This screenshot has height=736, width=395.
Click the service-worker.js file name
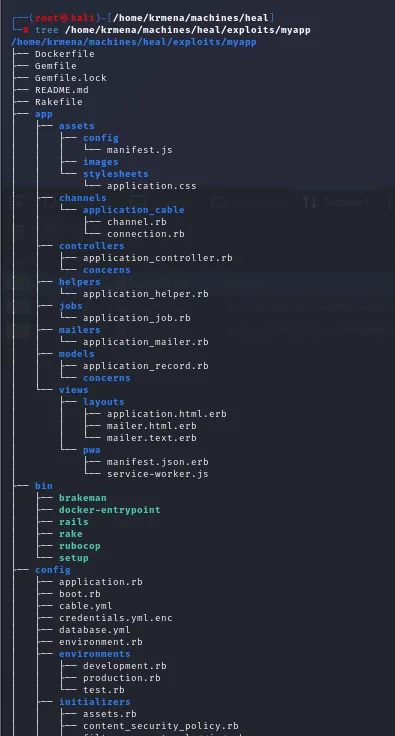click(x=158, y=474)
